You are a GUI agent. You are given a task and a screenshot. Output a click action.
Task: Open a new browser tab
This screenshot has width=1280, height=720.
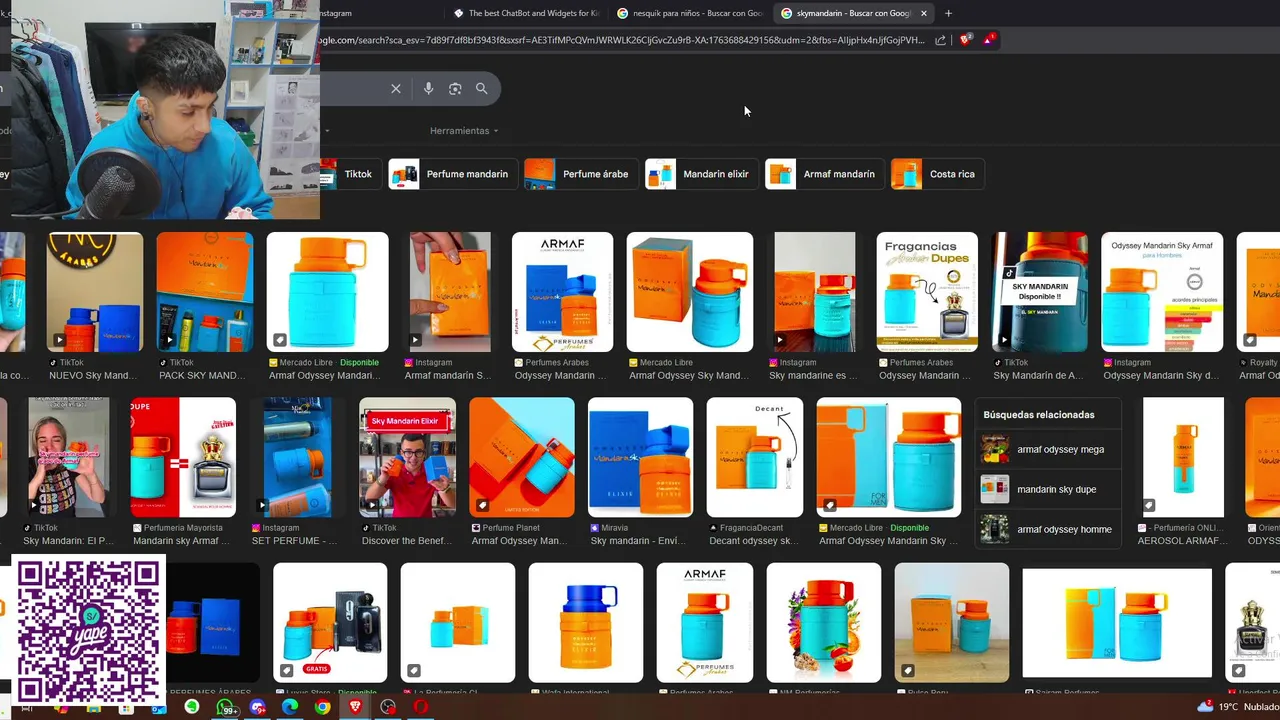[x=948, y=13]
